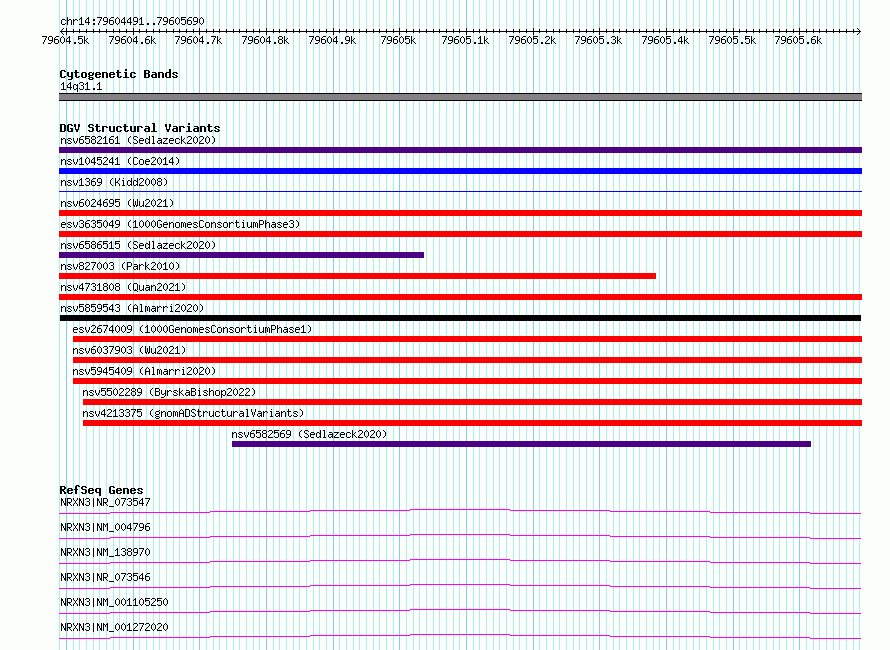Select the NRXN3|NM_138970 transcript label
The image size is (890, 650).
point(105,552)
